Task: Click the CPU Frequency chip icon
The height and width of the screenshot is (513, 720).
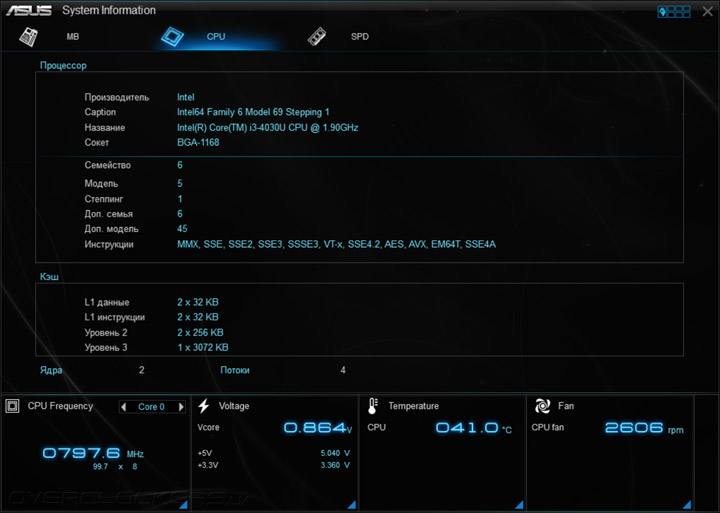Action: [12, 406]
